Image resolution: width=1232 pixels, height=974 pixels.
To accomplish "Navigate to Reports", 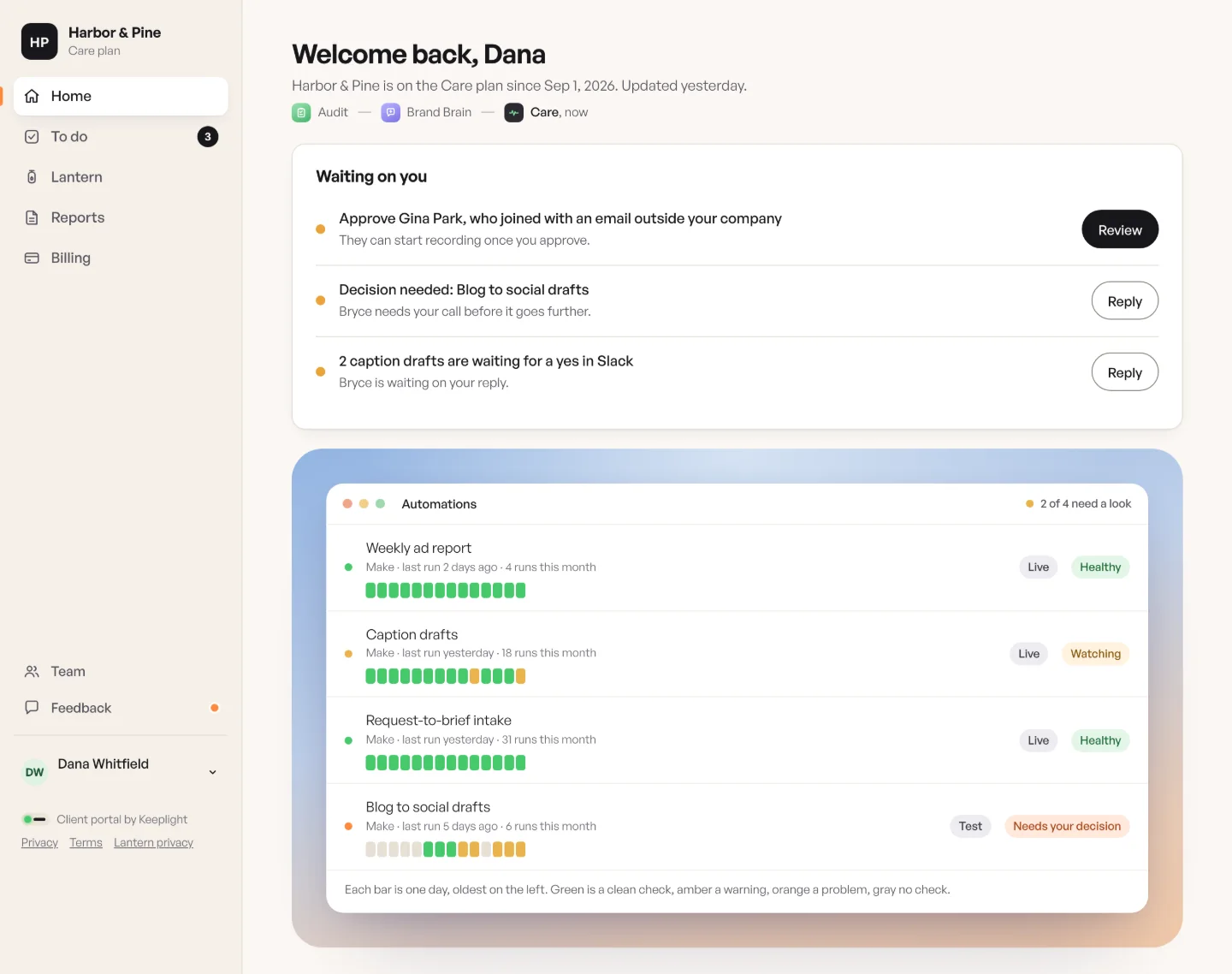I will click(121, 217).
